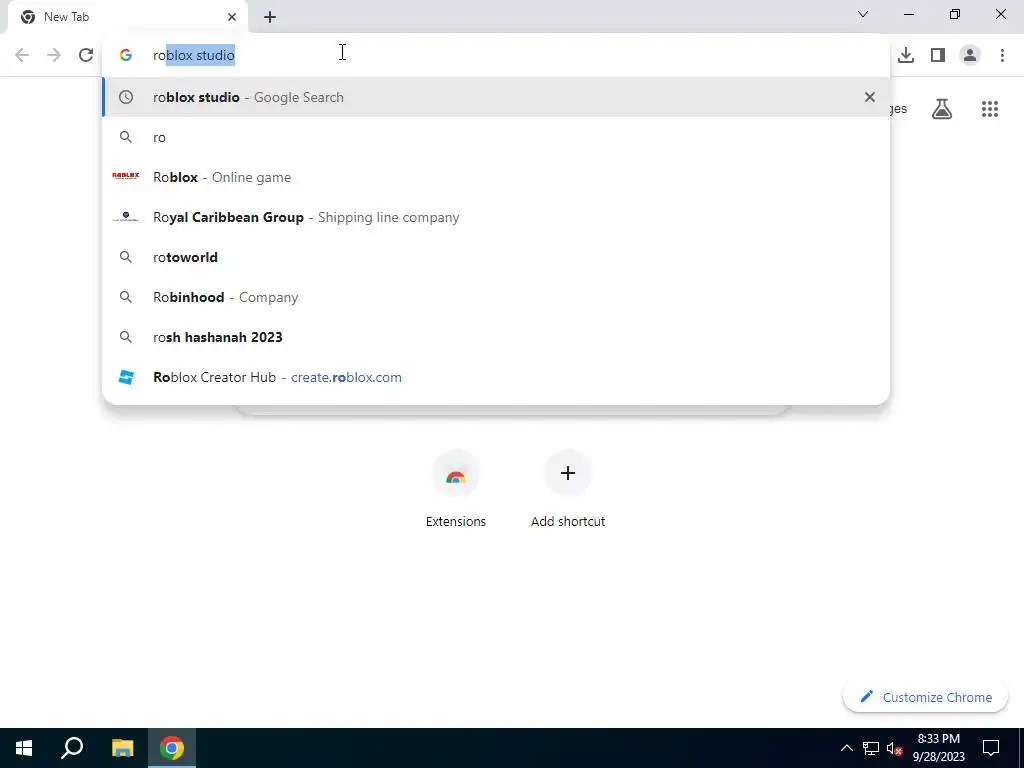Open the Extensions shortcut

coord(456,490)
